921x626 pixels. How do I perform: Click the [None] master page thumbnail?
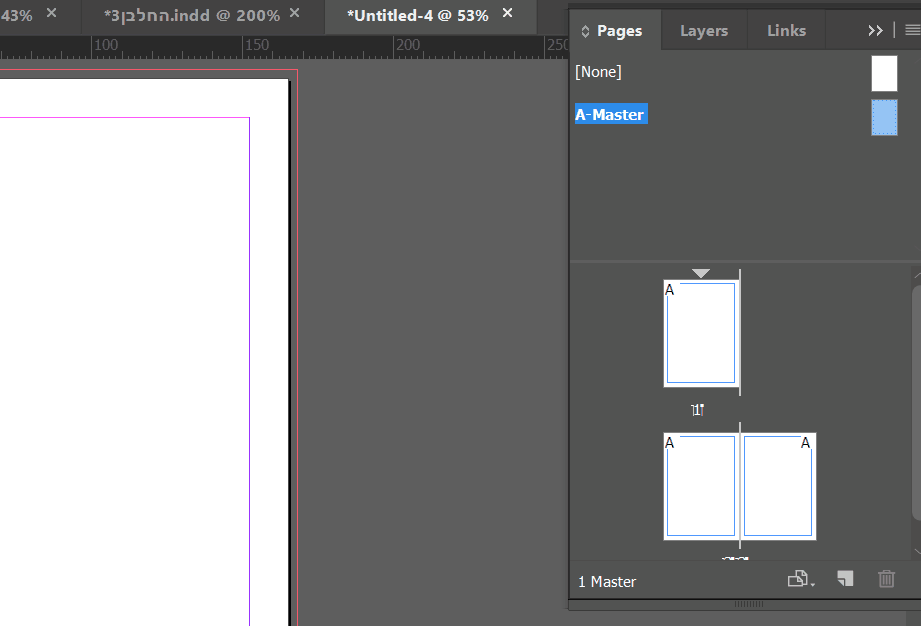click(884, 73)
